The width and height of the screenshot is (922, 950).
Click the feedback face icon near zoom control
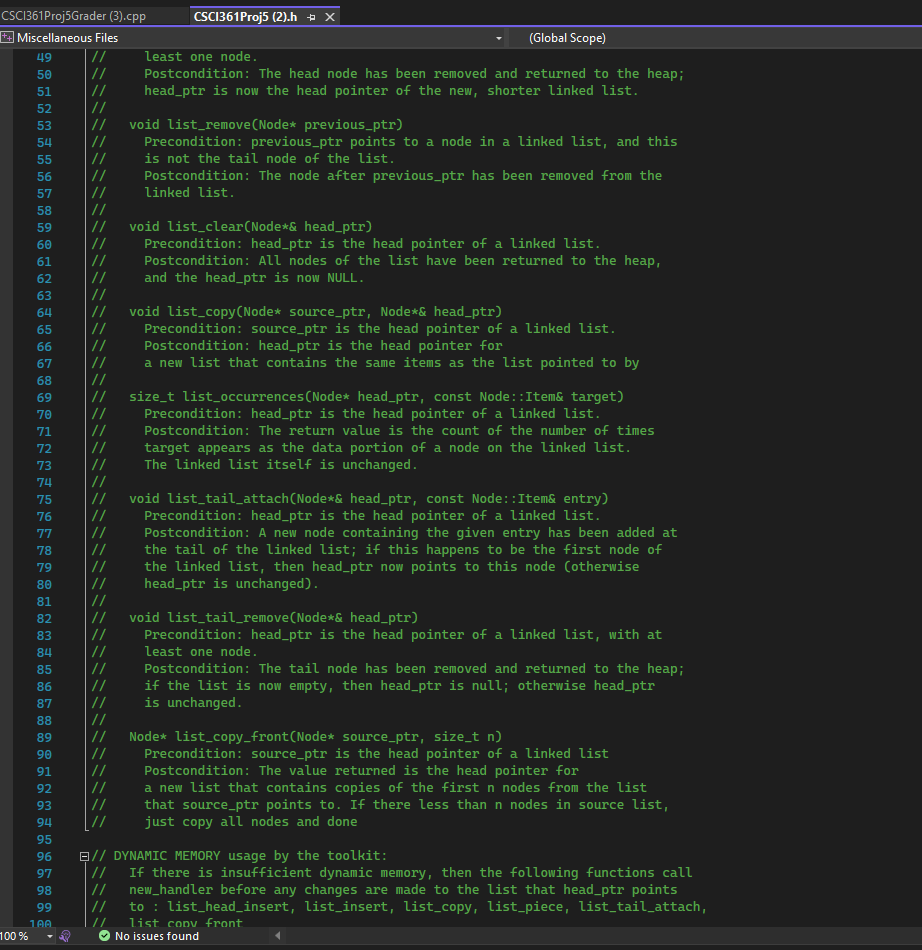64,937
